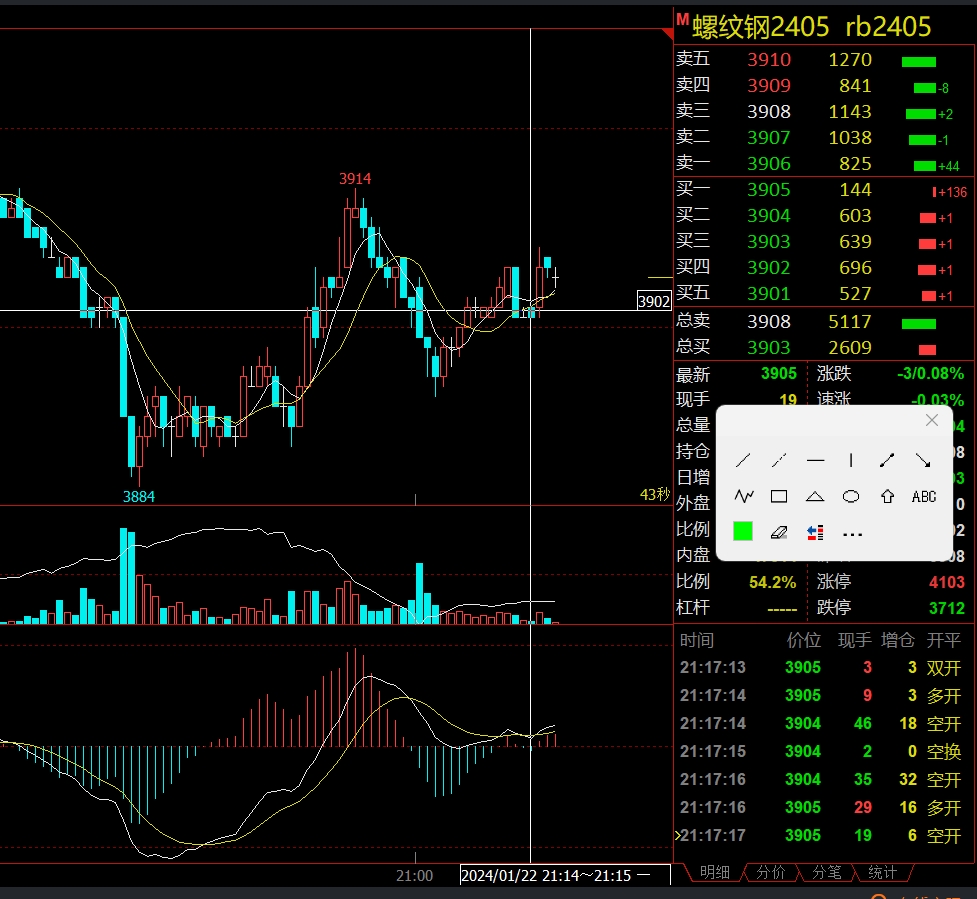Click the 43秒 countdown label
Image resolution: width=977 pixels, height=899 pixels.
click(x=655, y=495)
